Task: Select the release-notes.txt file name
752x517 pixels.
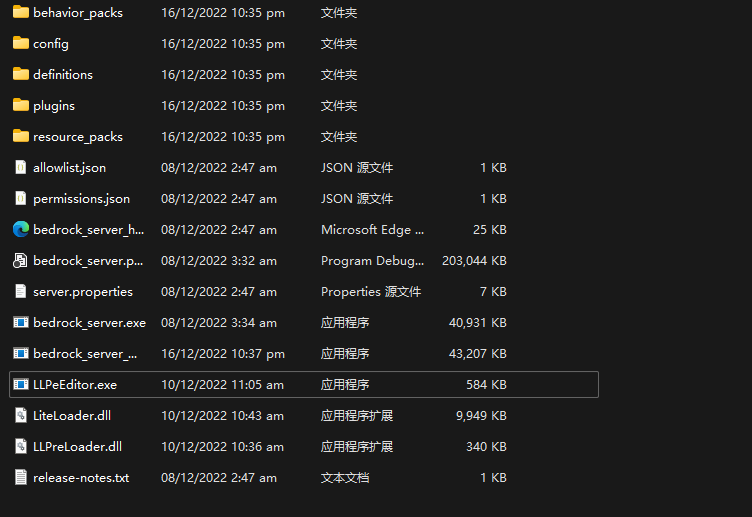Action: [81, 478]
